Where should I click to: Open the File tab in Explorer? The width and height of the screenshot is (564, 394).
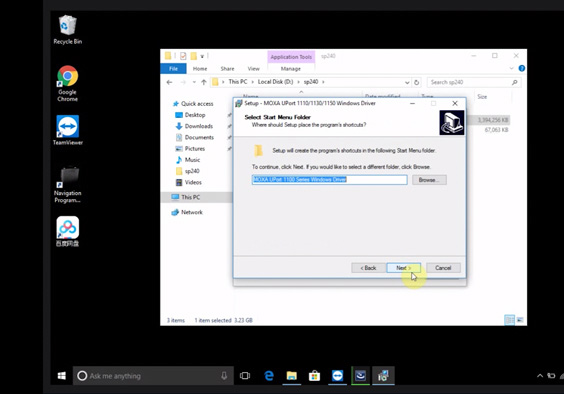173,68
